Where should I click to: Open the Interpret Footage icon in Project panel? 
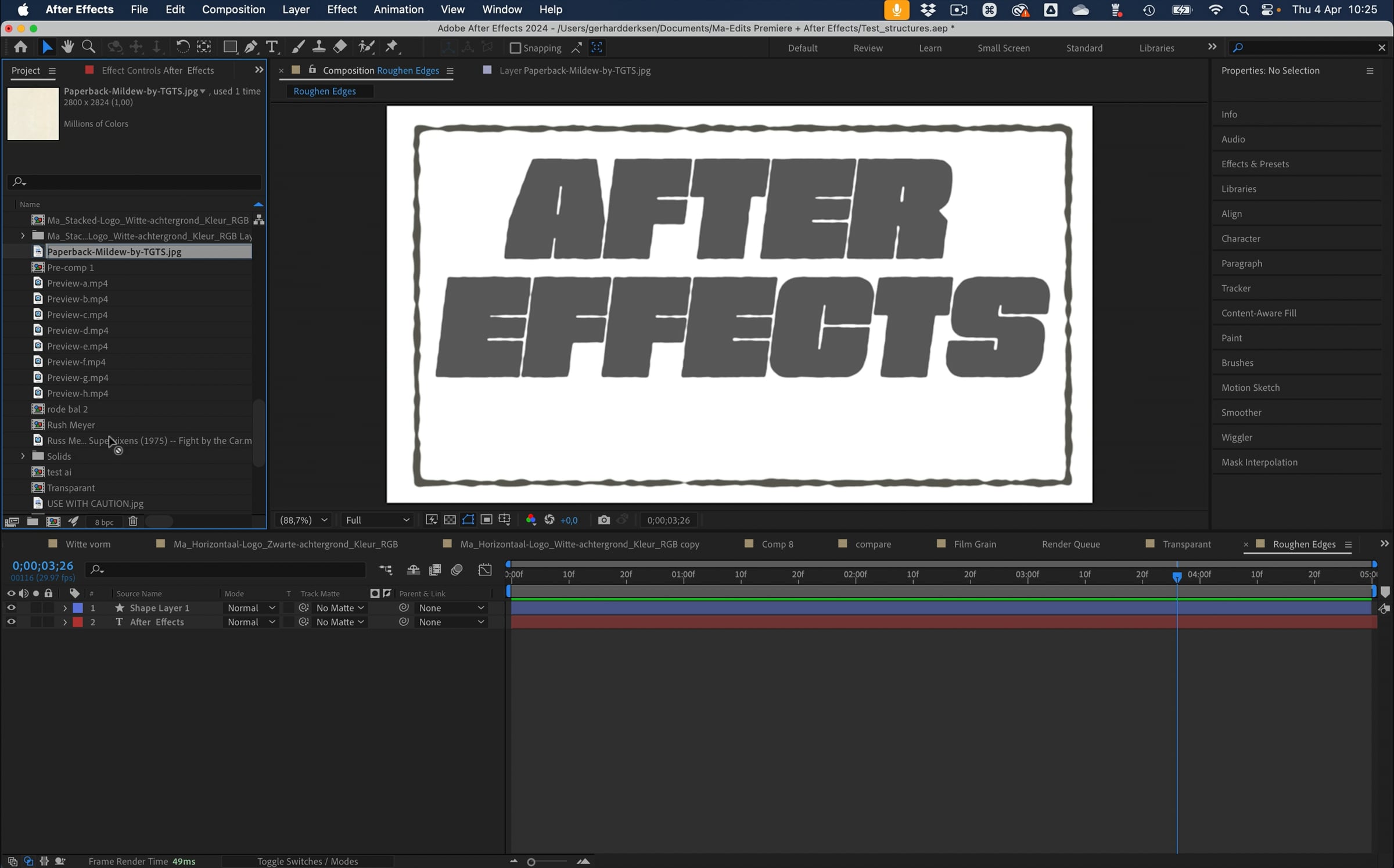point(12,521)
